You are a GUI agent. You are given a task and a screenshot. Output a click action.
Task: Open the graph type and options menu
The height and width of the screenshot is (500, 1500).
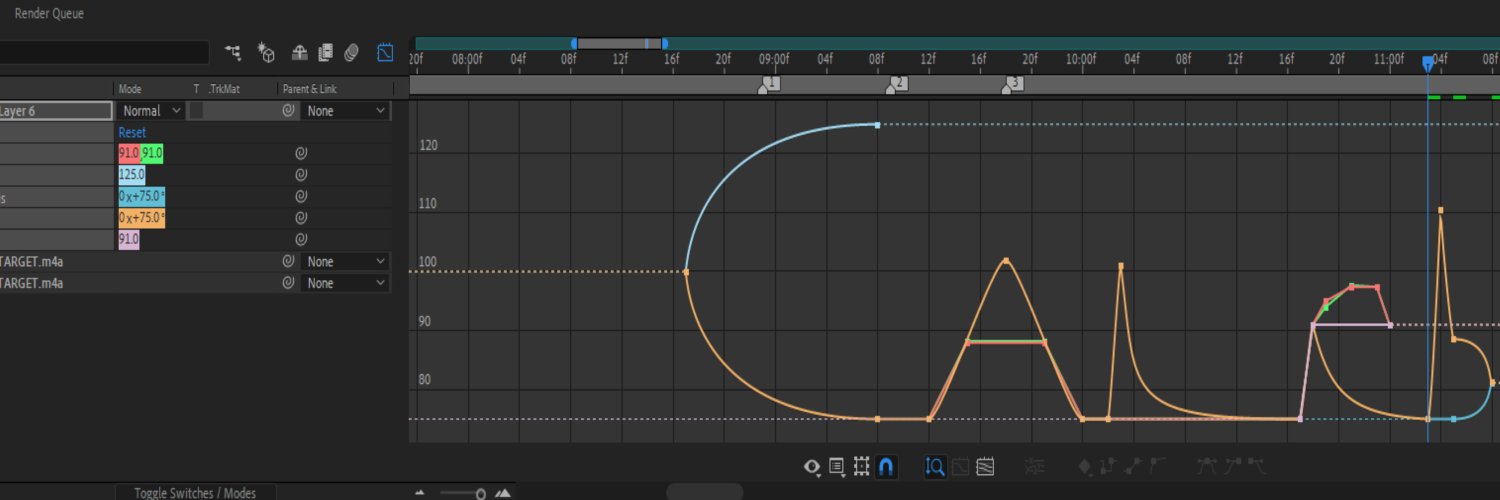pos(837,466)
